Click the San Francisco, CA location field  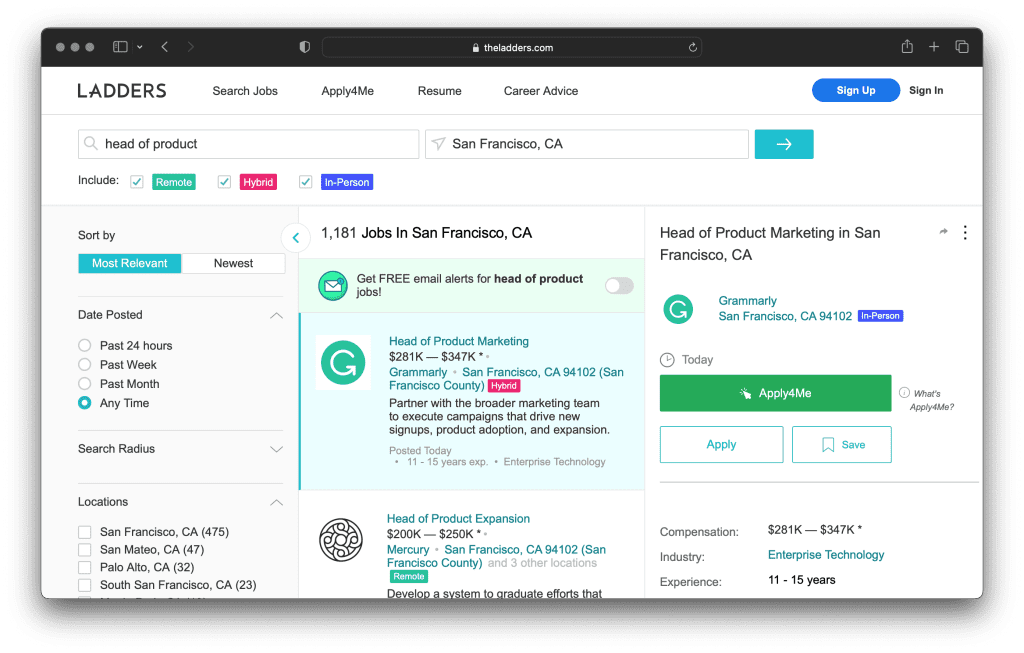pyautogui.click(x=586, y=144)
